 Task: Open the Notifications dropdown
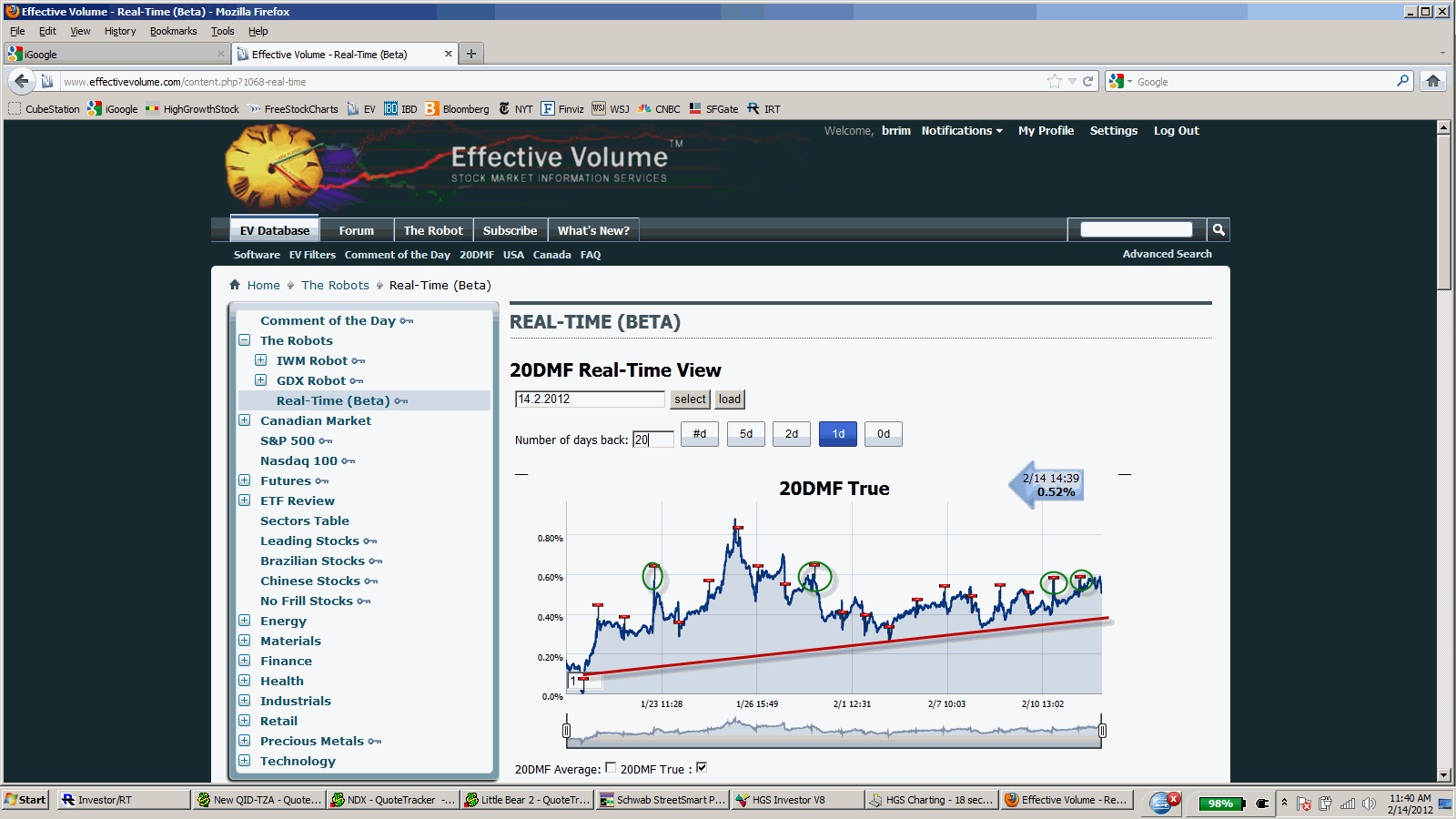click(x=962, y=130)
